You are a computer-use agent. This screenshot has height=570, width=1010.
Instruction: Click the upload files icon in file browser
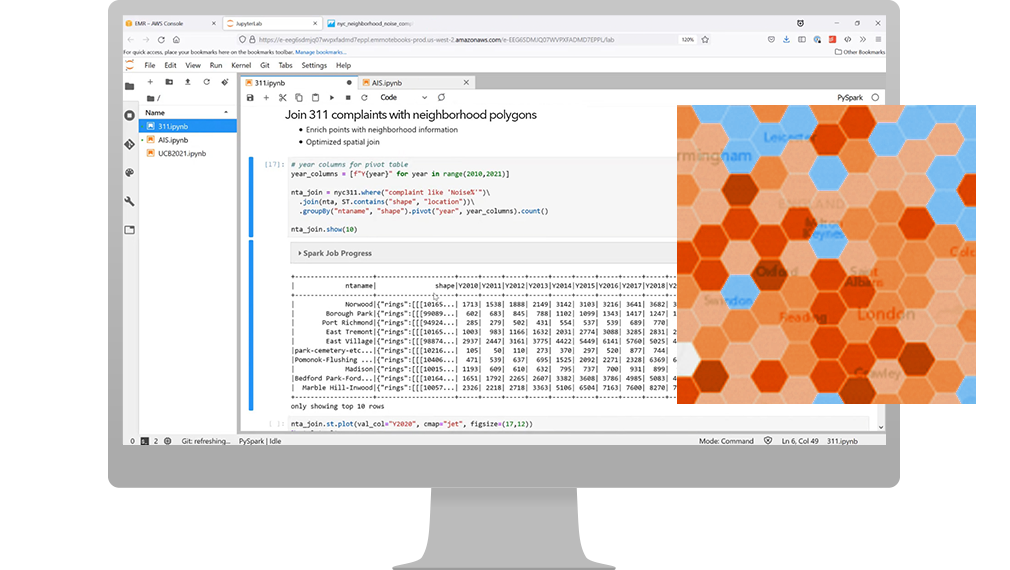tap(187, 82)
